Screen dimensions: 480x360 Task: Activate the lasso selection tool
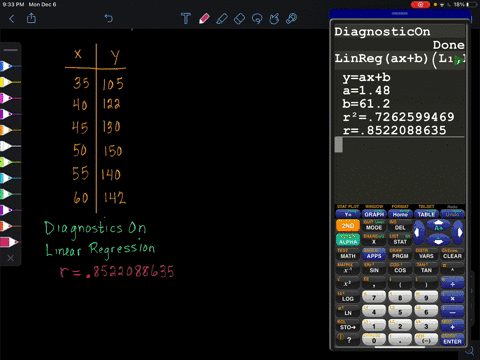pos(257,18)
